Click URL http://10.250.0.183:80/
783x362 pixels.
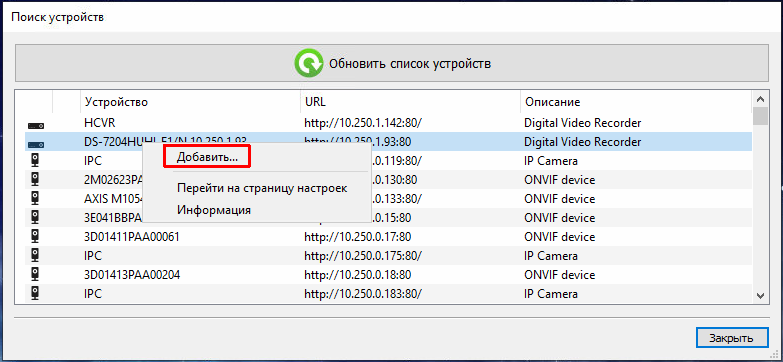pos(363,294)
